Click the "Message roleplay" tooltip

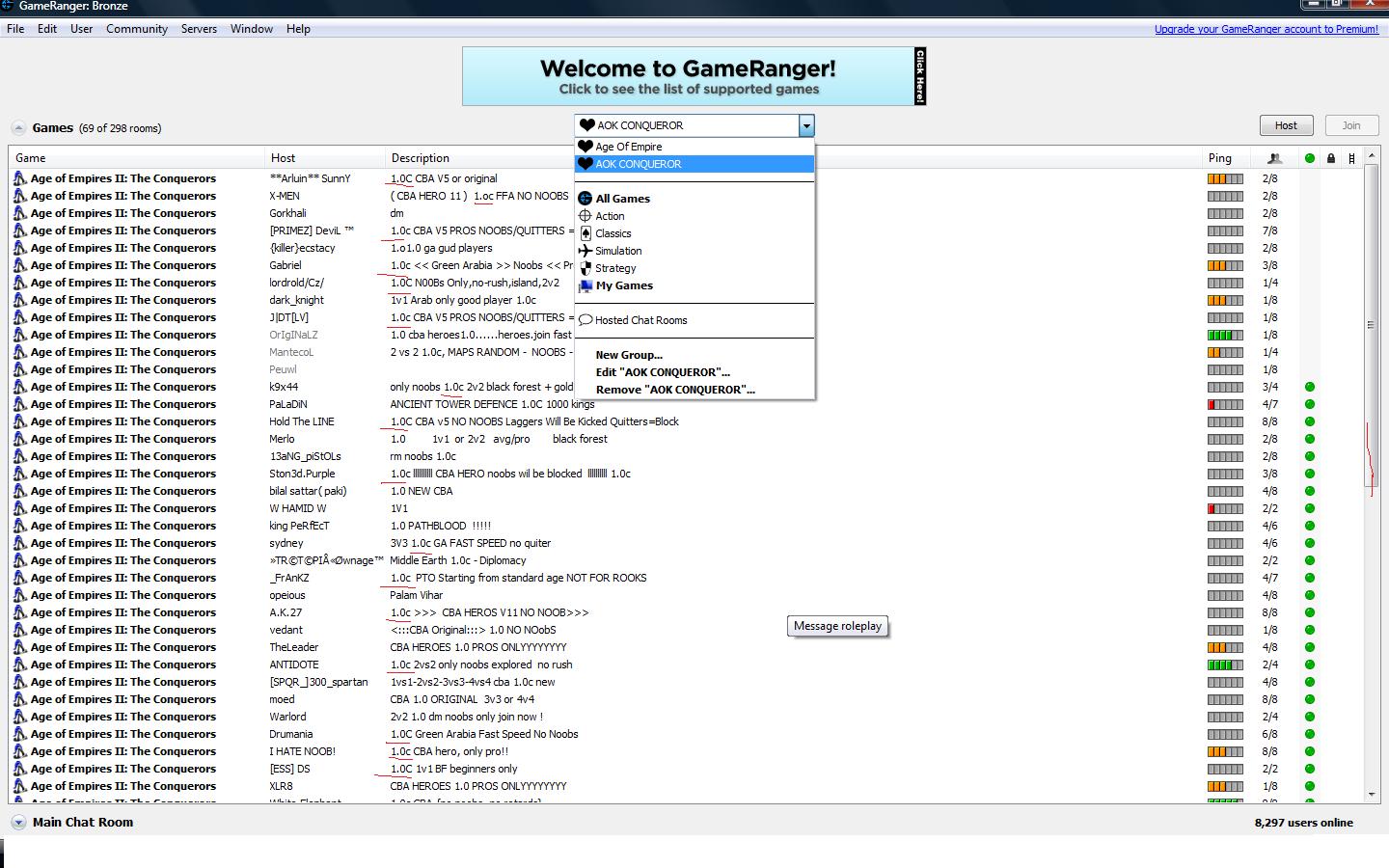pyautogui.click(x=837, y=626)
